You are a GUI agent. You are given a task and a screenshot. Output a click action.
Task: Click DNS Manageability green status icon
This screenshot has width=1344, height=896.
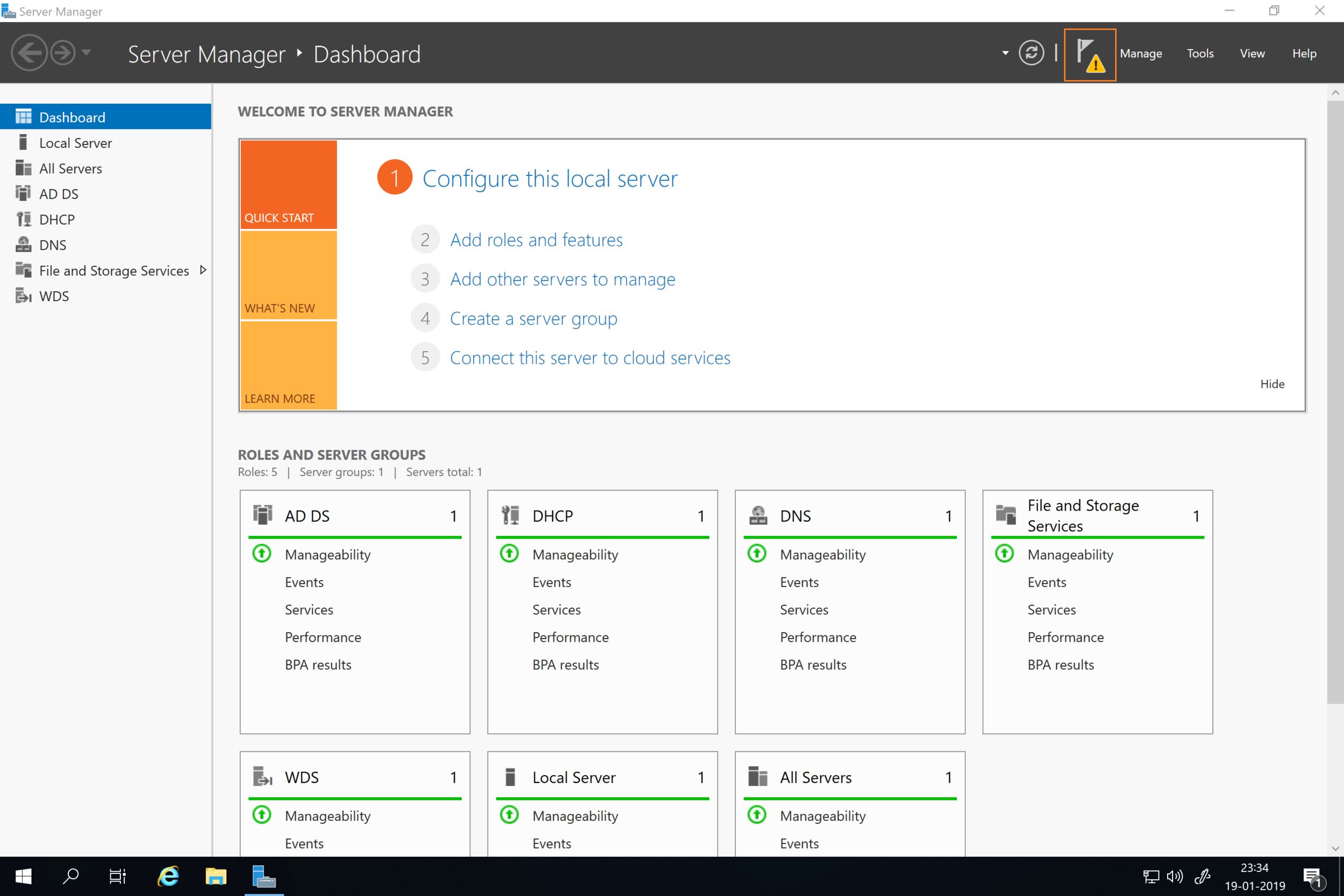click(x=756, y=554)
